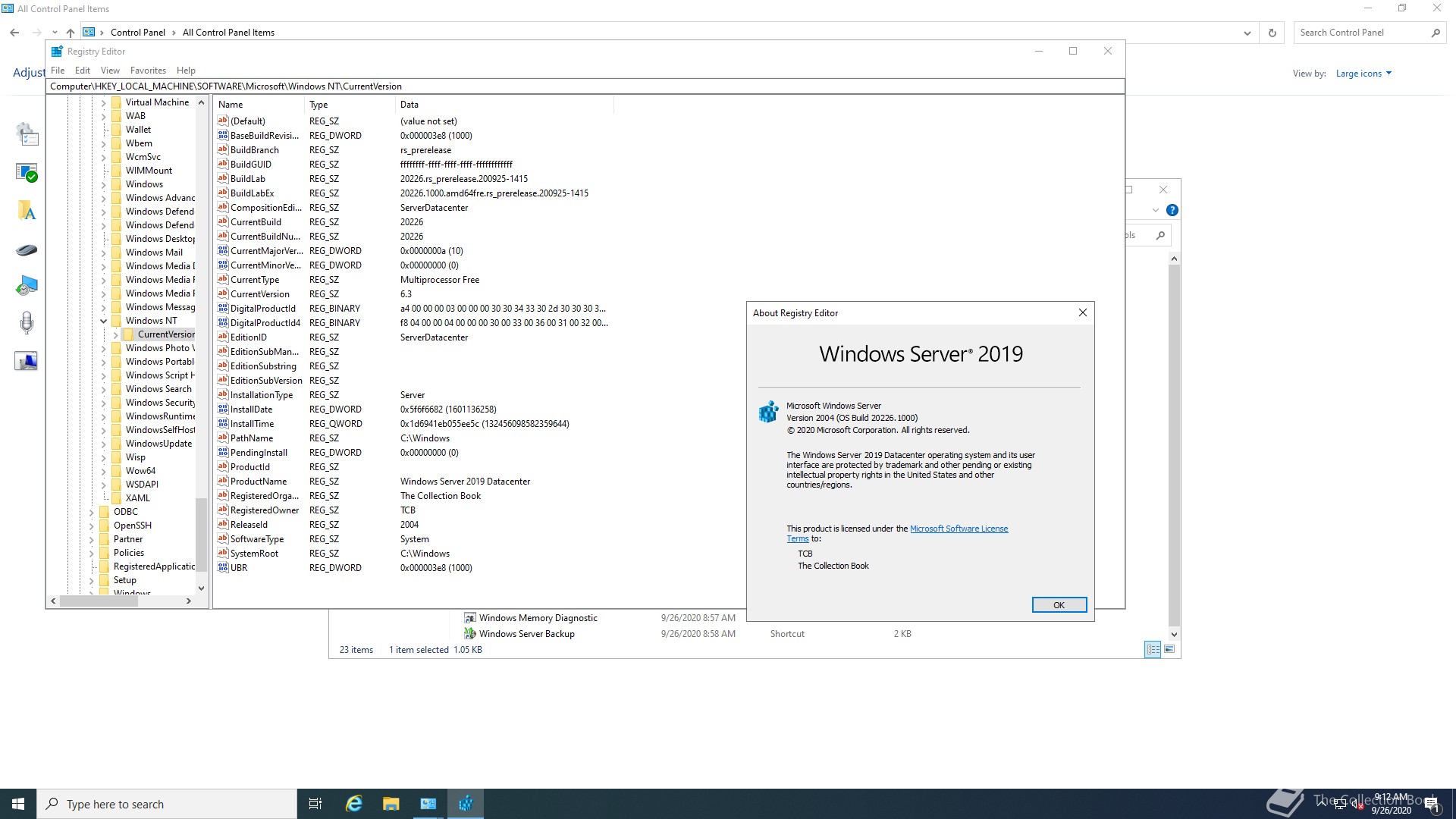Go back in Control Panel window

pyautogui.click(x=14, y=33)
